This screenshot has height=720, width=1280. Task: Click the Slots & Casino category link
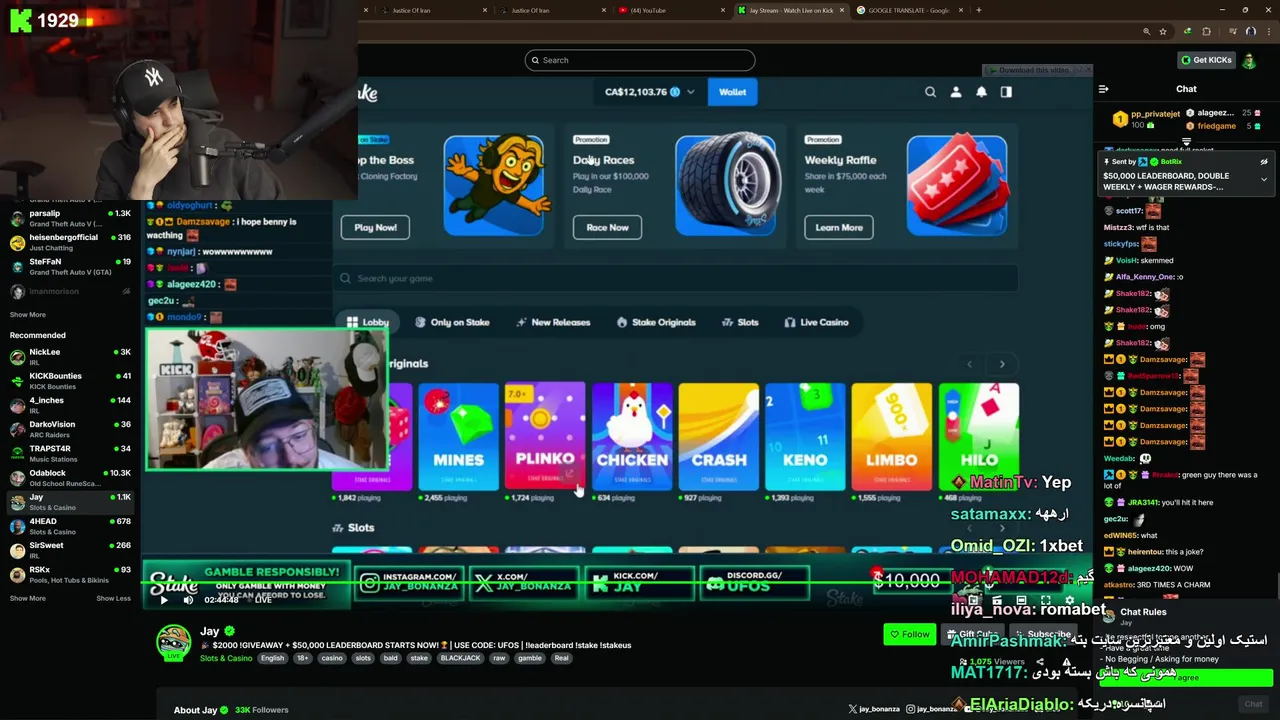coord(226,658)
